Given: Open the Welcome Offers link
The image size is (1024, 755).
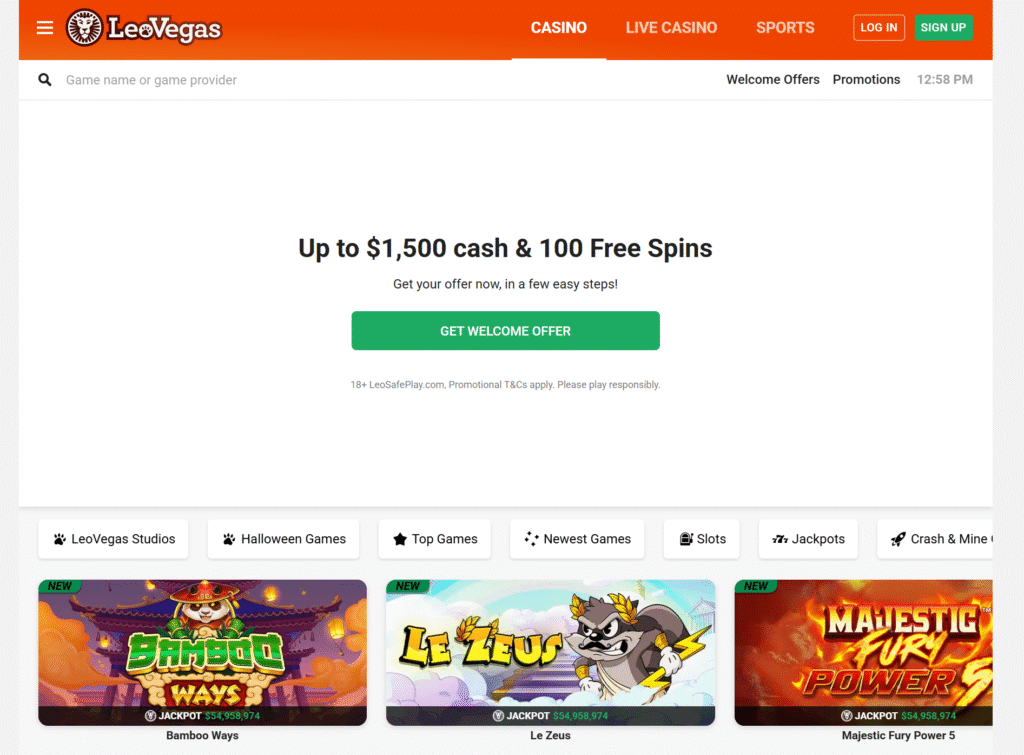Looking at the screenshot, I should (773, 80).
